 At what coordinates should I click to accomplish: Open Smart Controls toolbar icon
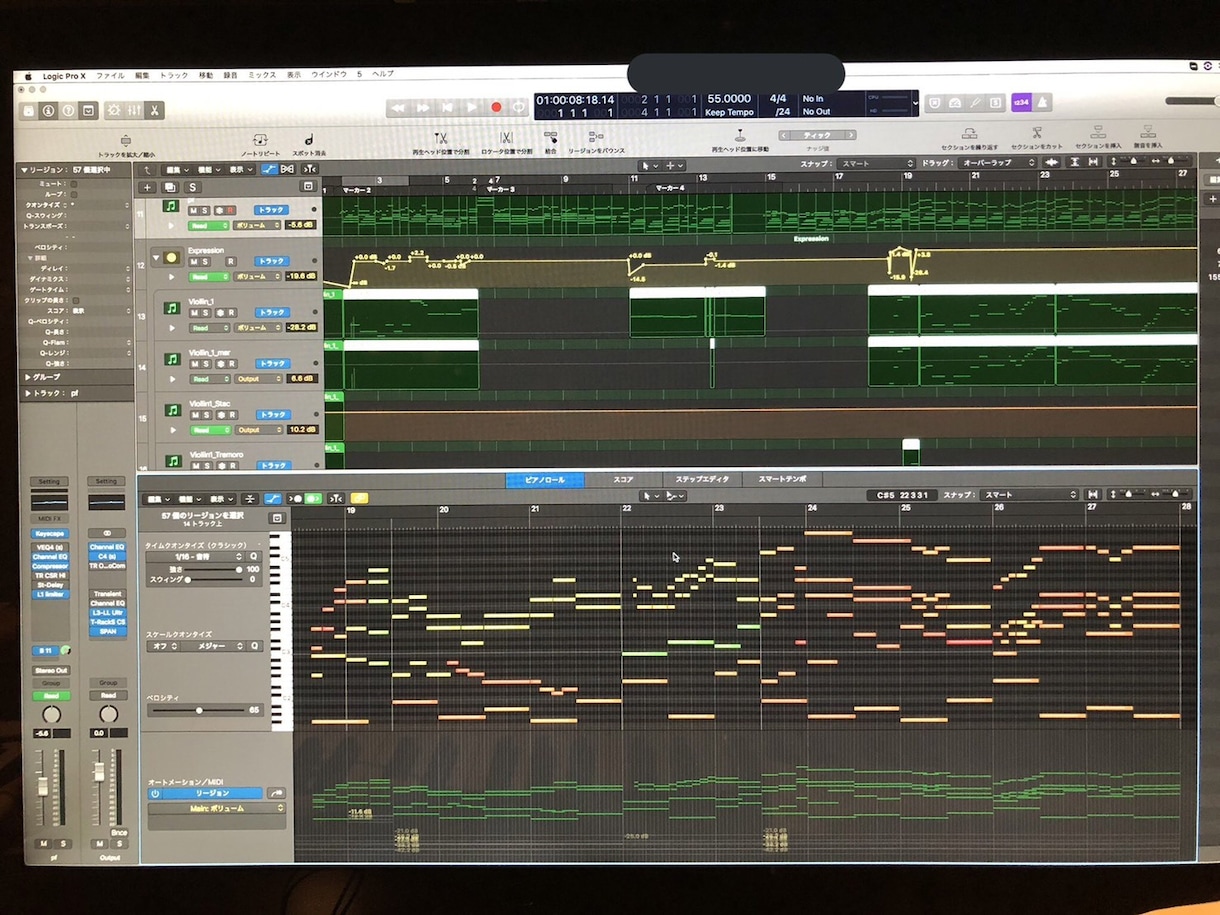(x=113, y=110)
